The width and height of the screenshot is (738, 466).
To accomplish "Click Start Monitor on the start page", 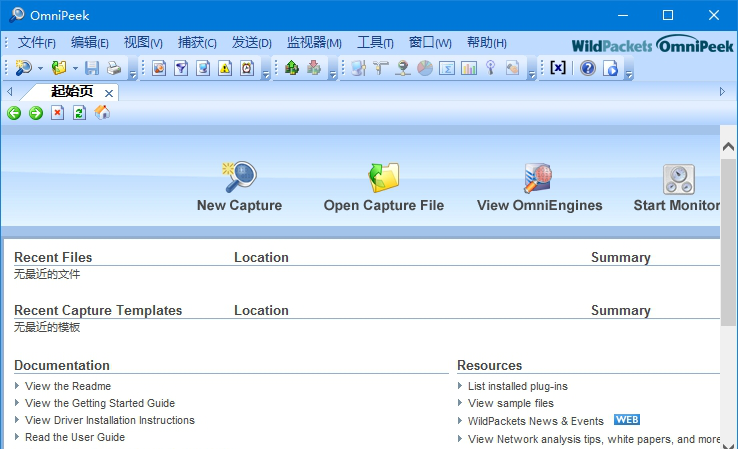I will [677, 186].
